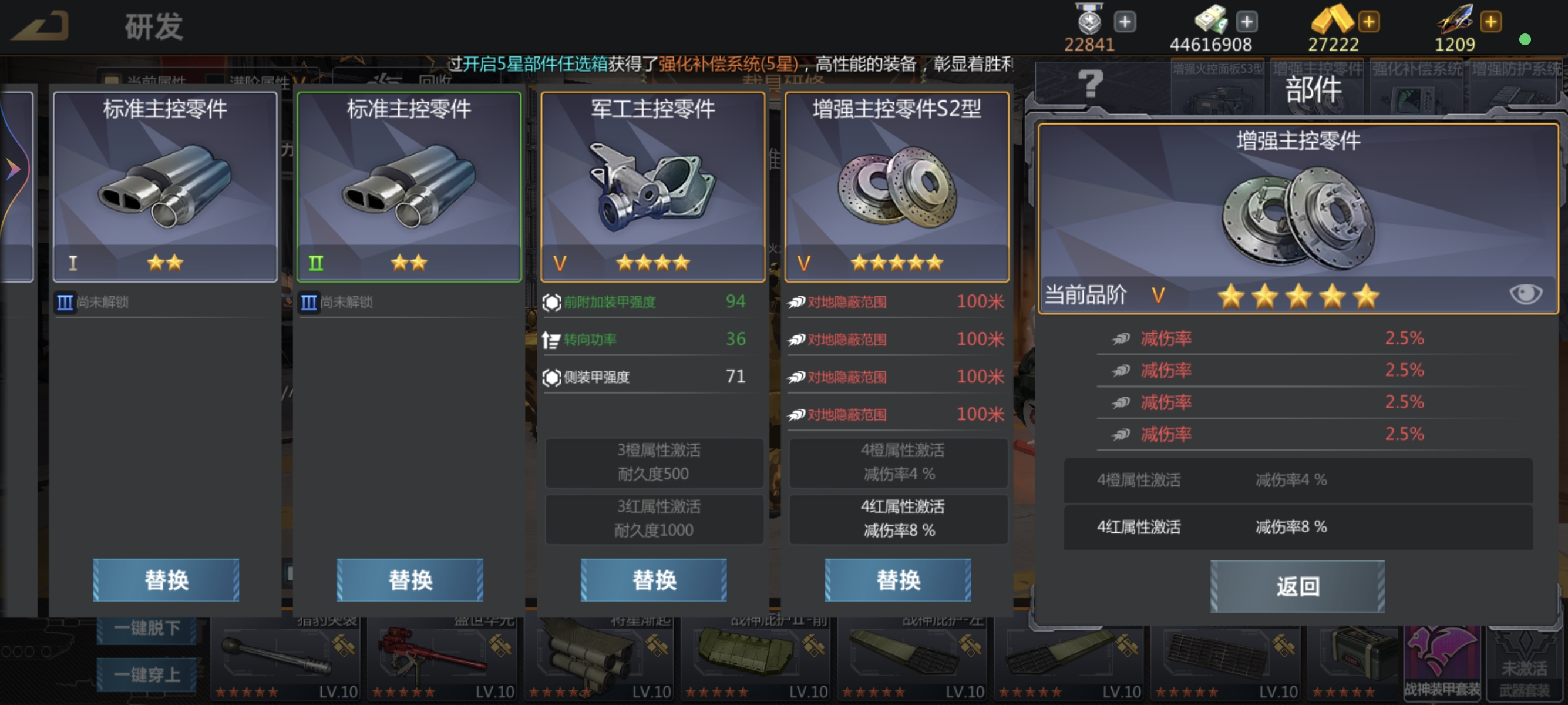
Task: Select the 未激活 武器套装 icon
Action: point(1524,663)
